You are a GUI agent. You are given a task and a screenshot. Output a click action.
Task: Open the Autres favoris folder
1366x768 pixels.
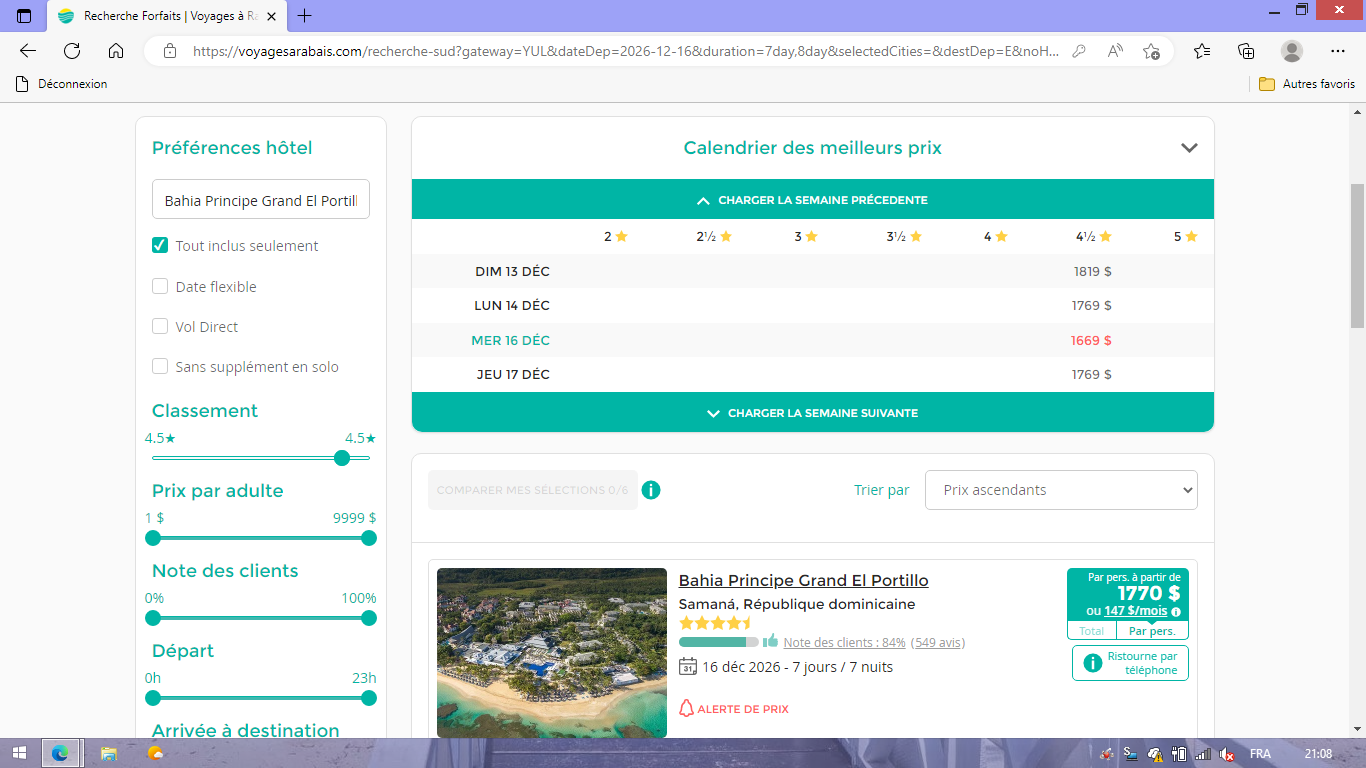[x=1307, y=84]
